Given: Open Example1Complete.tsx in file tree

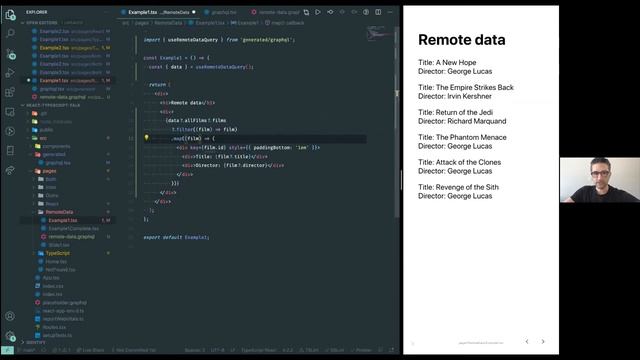Looking at the screenshot, I should point(73,228).
